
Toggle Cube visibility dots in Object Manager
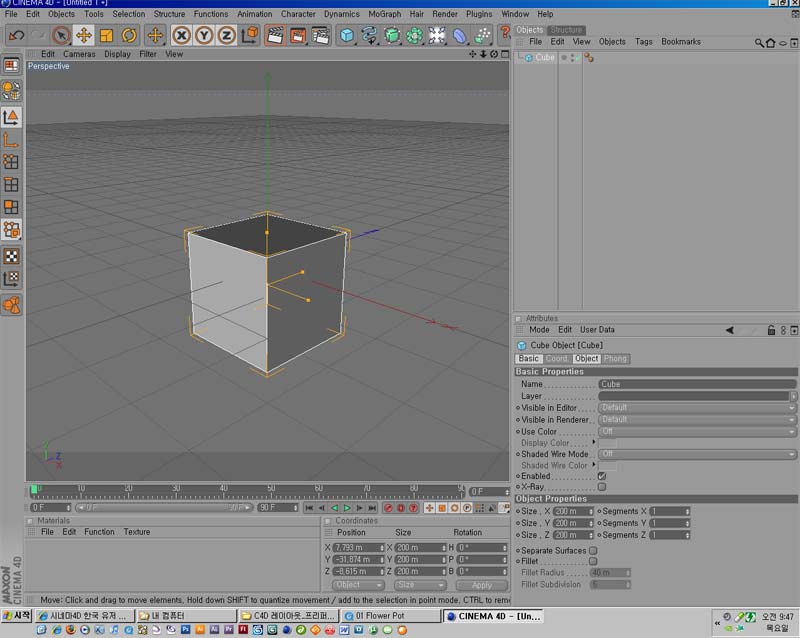tap(570, 58)
